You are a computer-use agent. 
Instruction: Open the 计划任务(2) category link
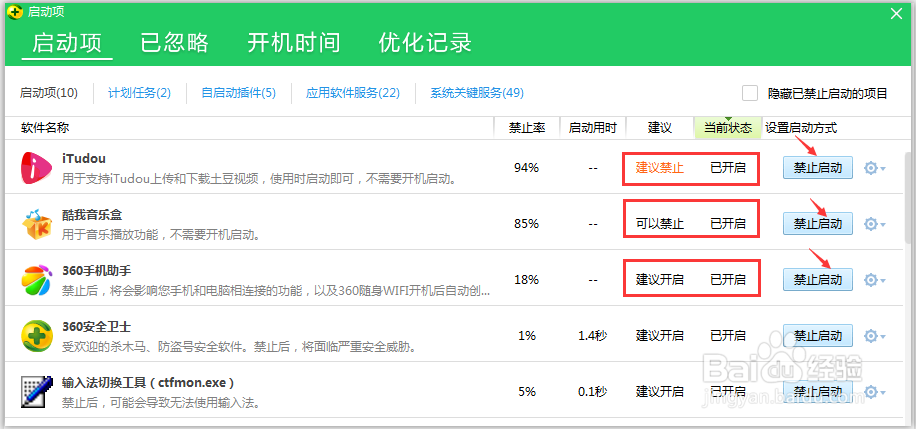pyautogui.click(x=139, y=93)
